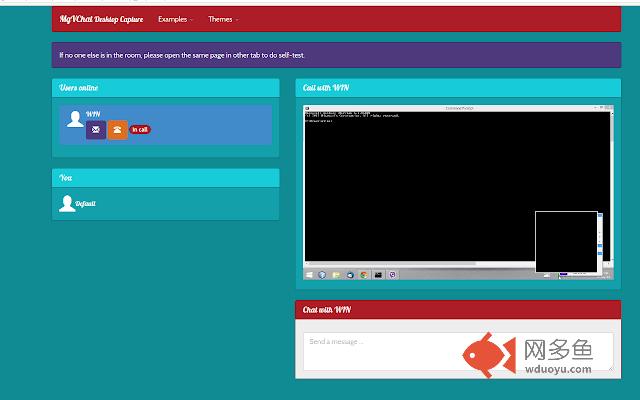Click the Default user avatar icon
The image size is (640, 400).
[67, 204]
